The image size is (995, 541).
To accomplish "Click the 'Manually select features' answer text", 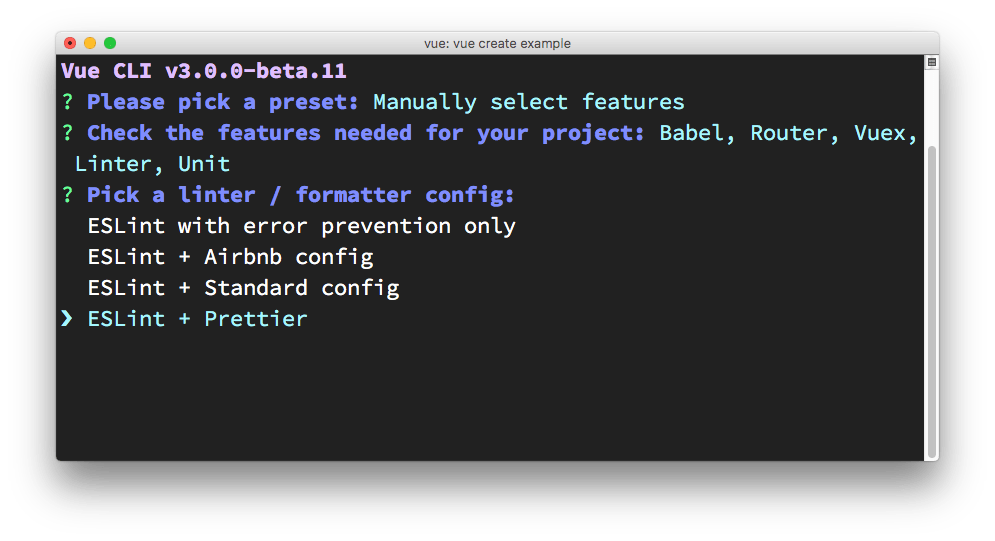I will [528, 102].
